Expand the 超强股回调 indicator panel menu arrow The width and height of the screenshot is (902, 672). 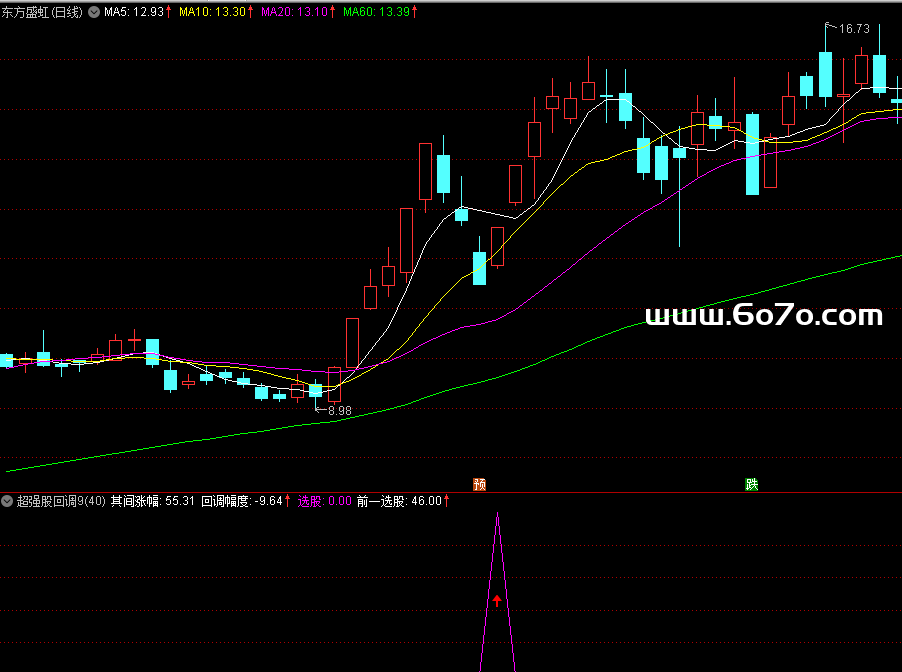coord(8,501)
